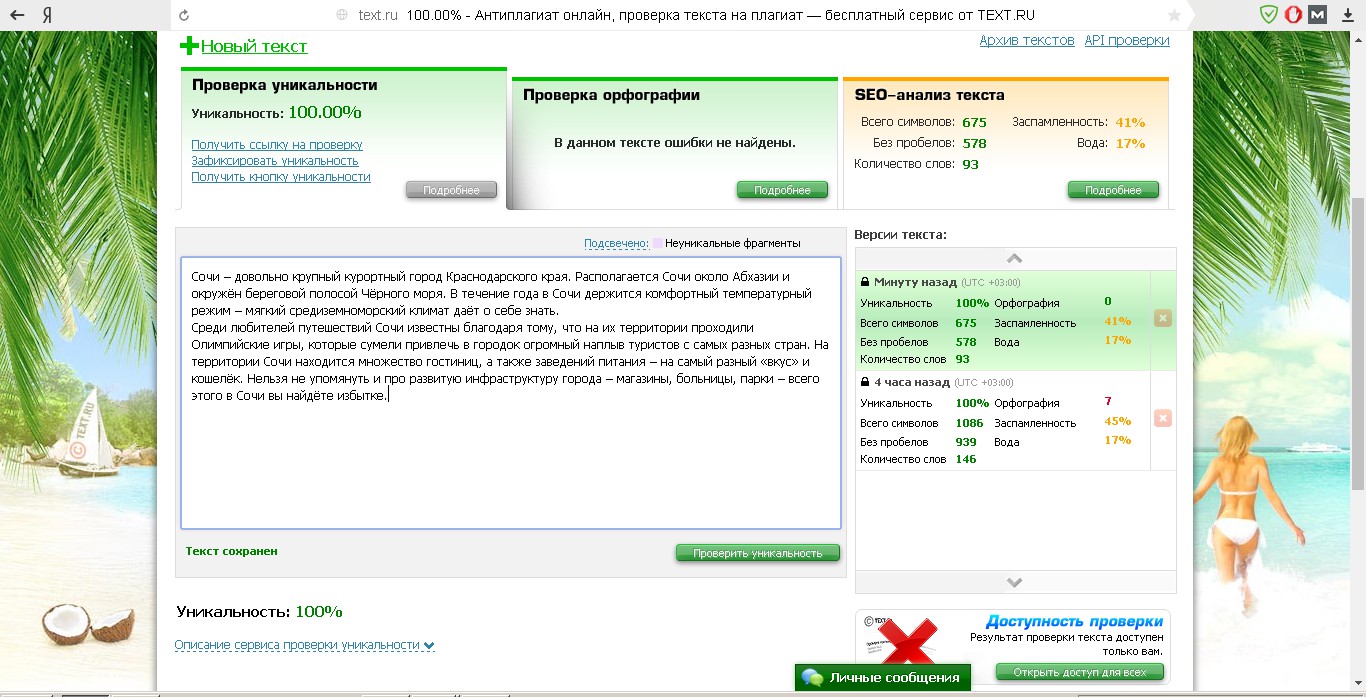This screenshot has height=697, width=1366.
Task: Open Новый текст link
Action: click(x=254, y=46)
